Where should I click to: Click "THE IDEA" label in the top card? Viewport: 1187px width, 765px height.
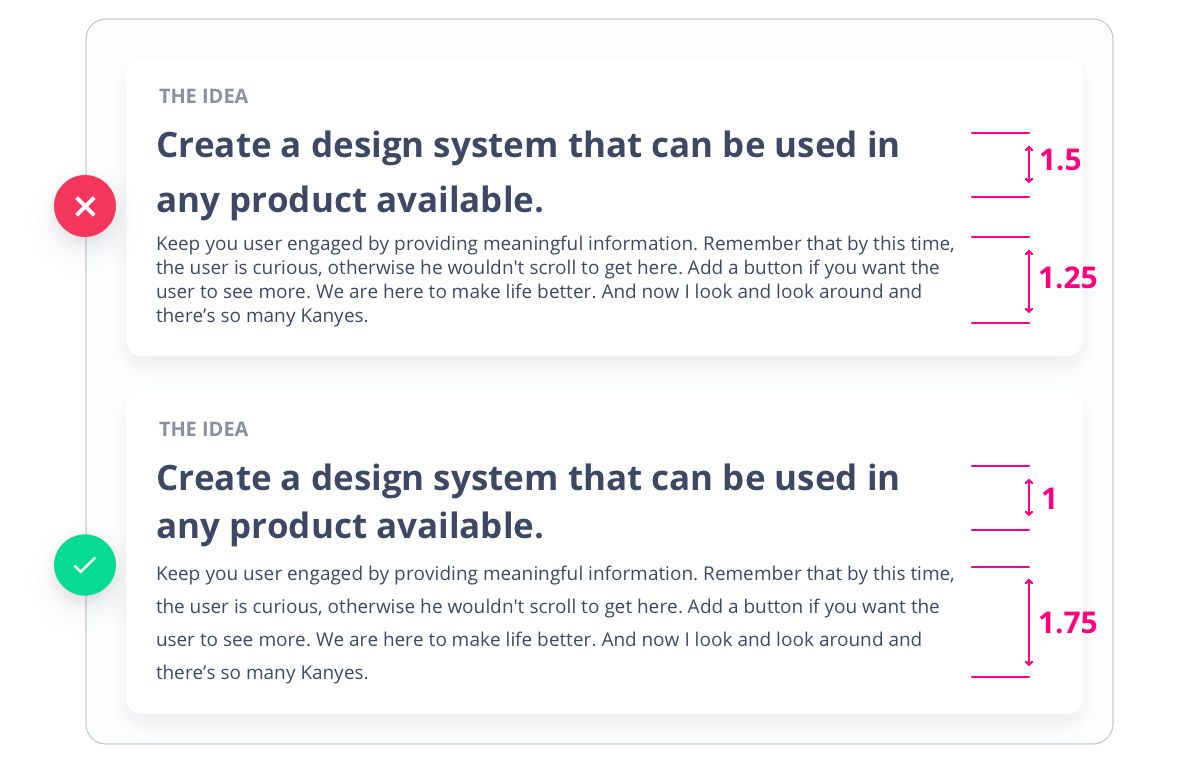(x=203, y=96)
